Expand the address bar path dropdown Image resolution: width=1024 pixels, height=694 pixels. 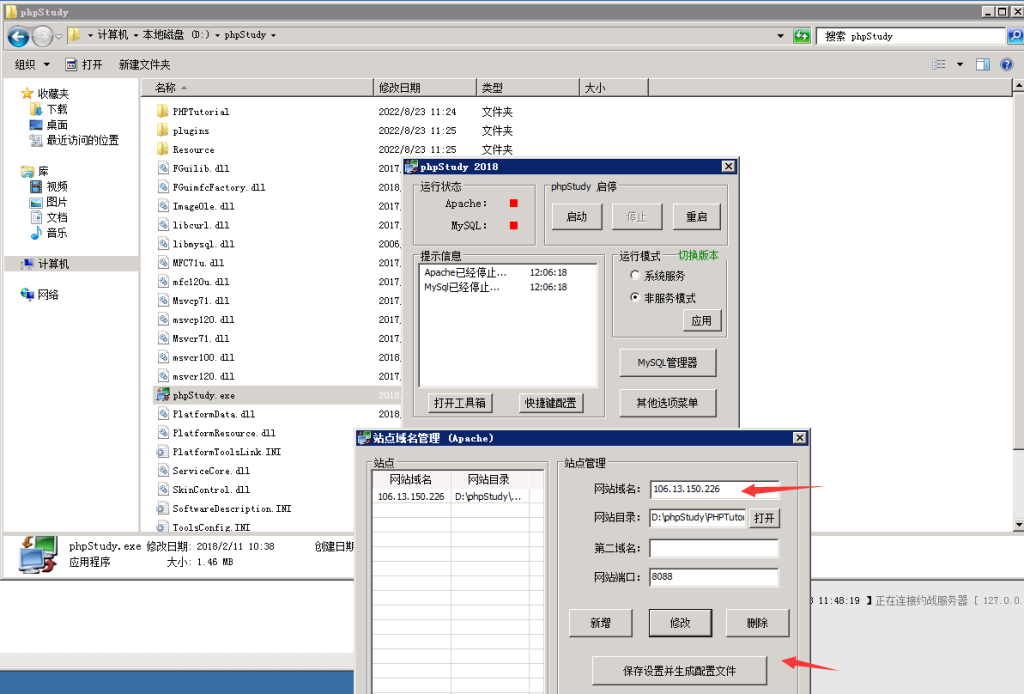780,35
